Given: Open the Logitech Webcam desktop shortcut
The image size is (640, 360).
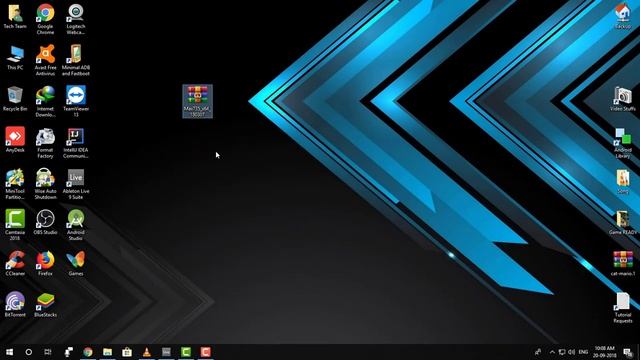Looking at the screenshot, I should (x=76, y=19).
